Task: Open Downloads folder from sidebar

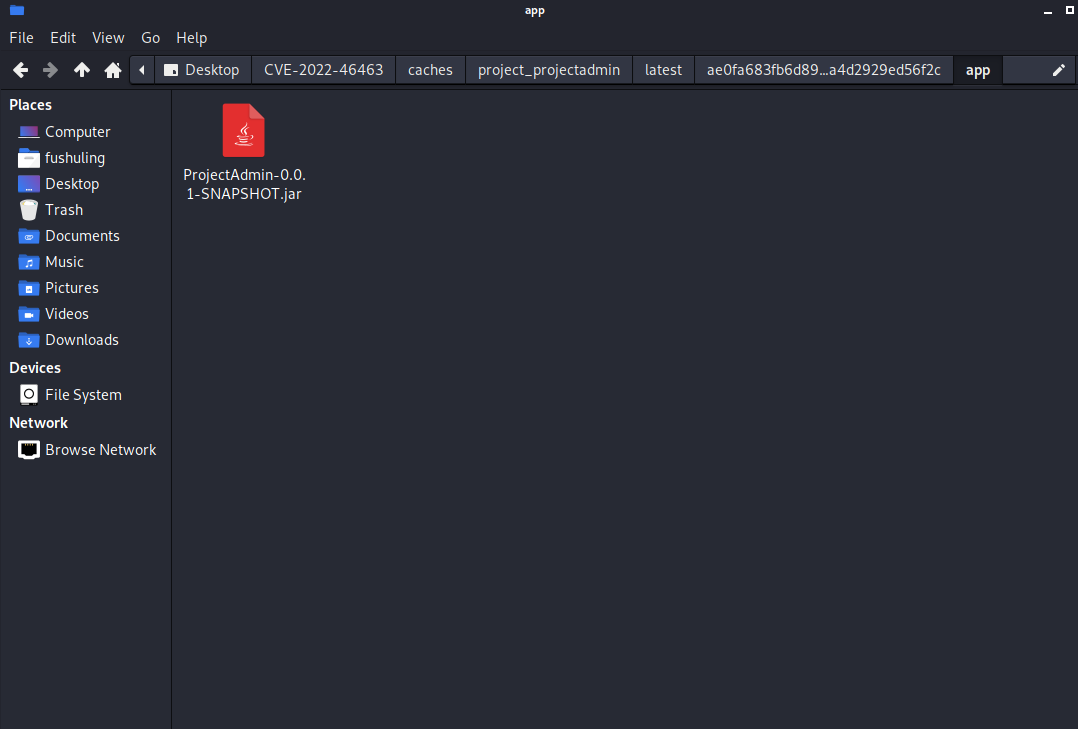Action: [81, 340]
